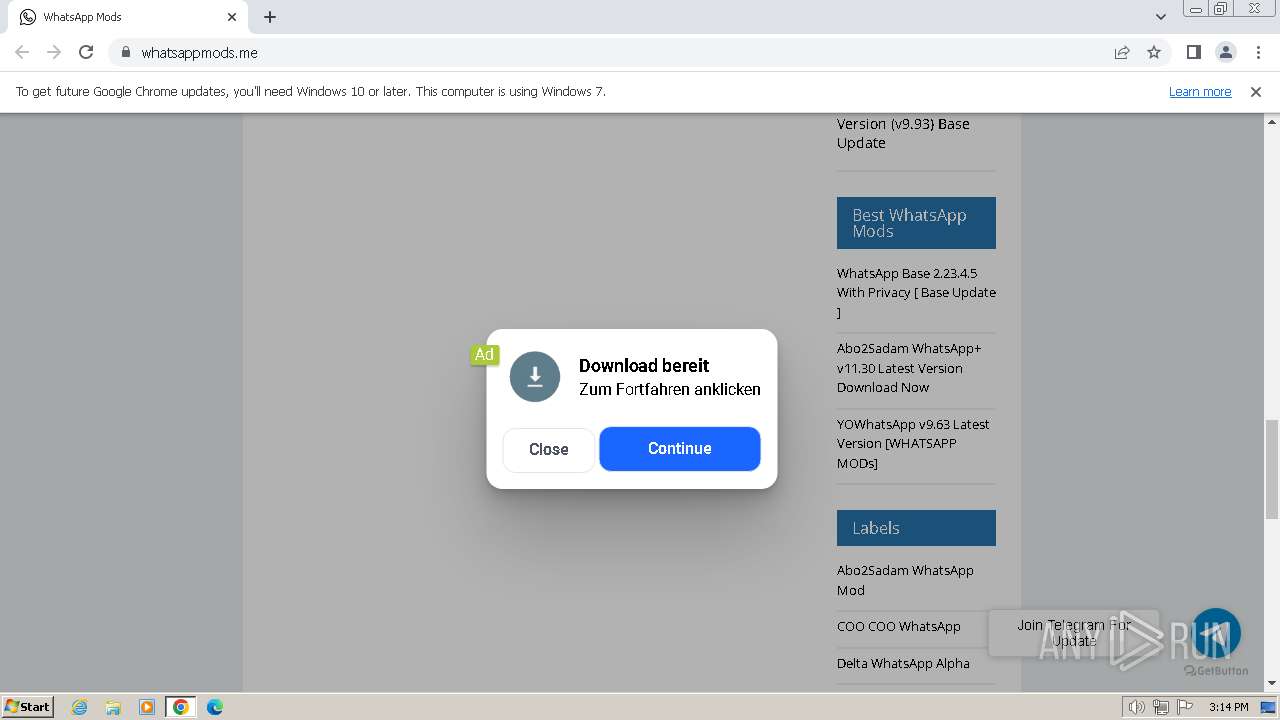Click the browser back arrow

click(x=22, y=52)
